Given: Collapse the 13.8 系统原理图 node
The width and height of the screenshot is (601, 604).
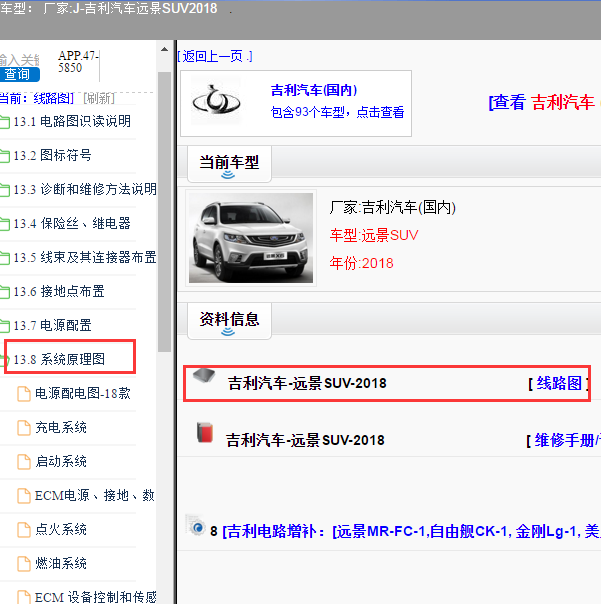Looking at the screenshot, I should [5, 360].
